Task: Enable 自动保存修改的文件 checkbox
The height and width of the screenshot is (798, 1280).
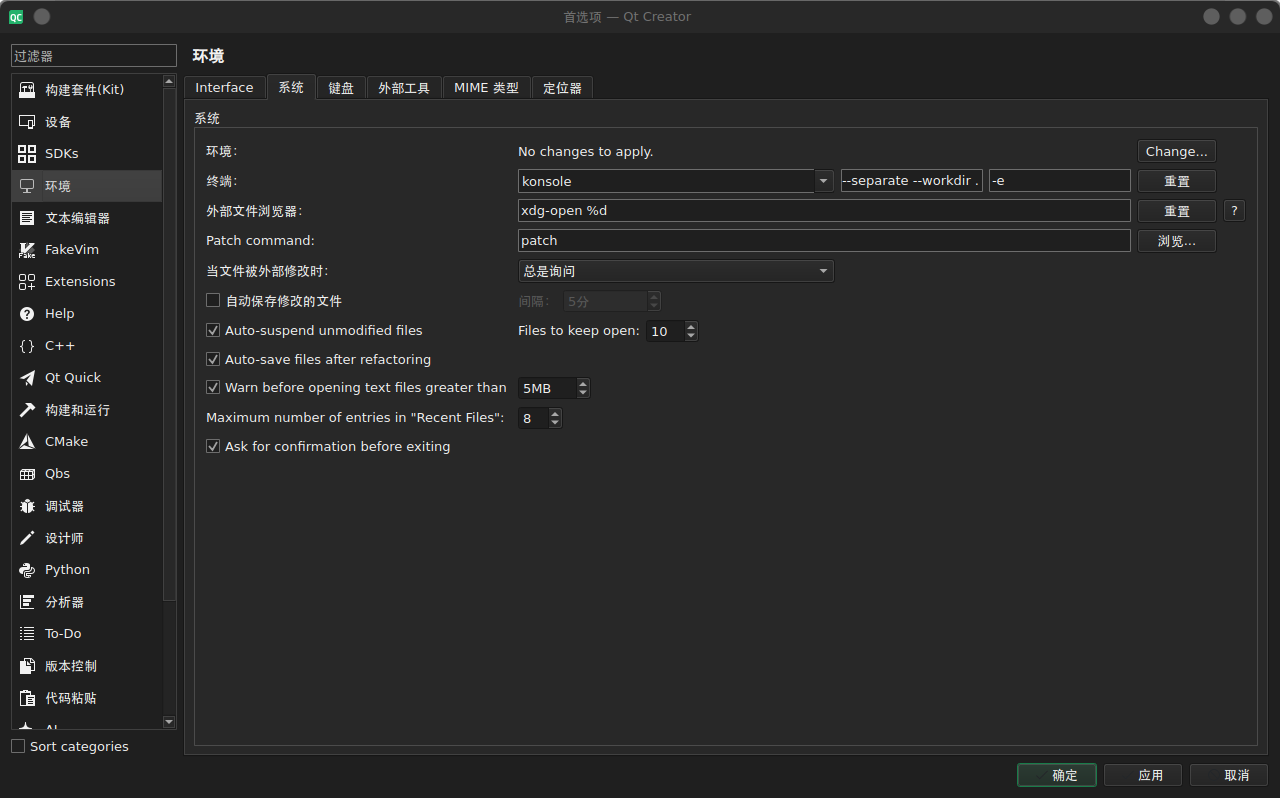Action: point(213,300)
